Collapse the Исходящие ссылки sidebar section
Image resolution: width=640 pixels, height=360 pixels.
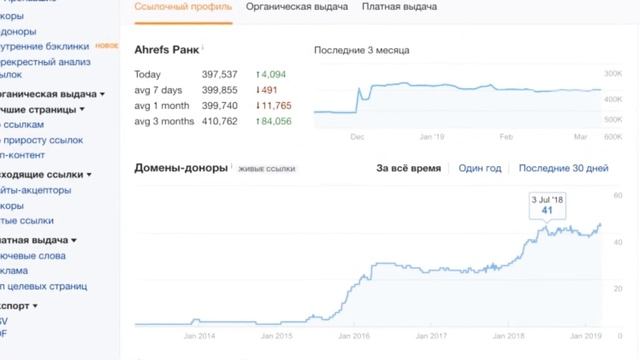click(89, 175)
